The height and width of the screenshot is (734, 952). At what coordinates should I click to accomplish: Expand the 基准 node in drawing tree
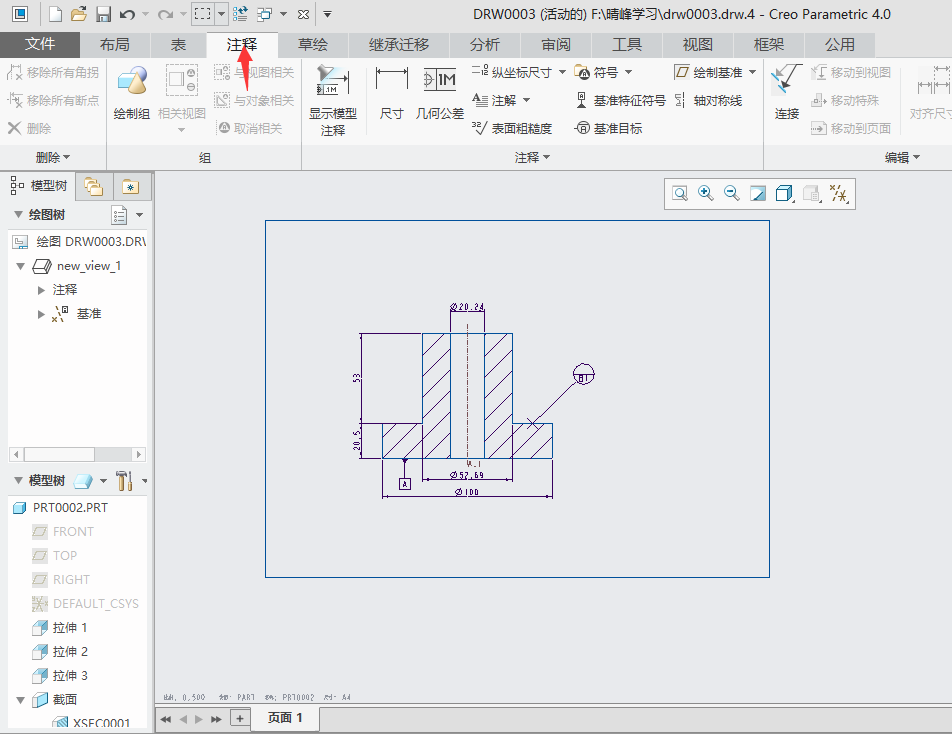pyautogui.click(x=41, y=314)
